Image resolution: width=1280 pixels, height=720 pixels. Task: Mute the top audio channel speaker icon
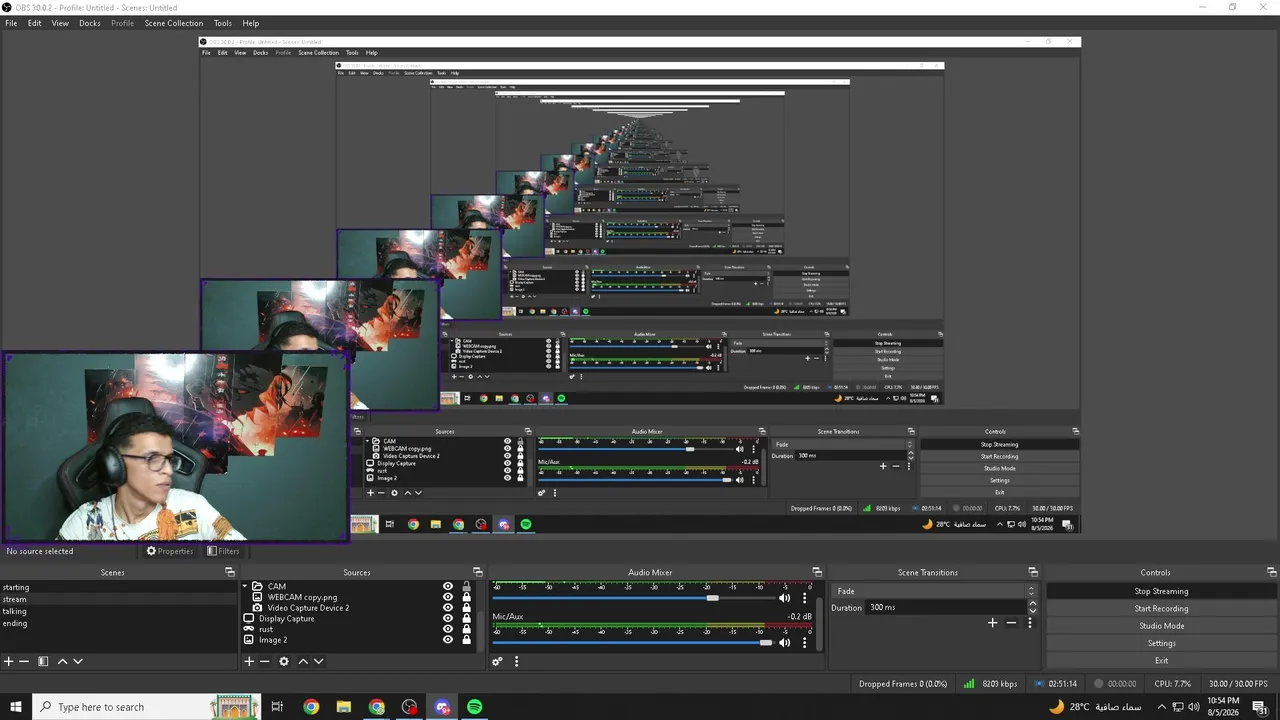tap(785, 598)
